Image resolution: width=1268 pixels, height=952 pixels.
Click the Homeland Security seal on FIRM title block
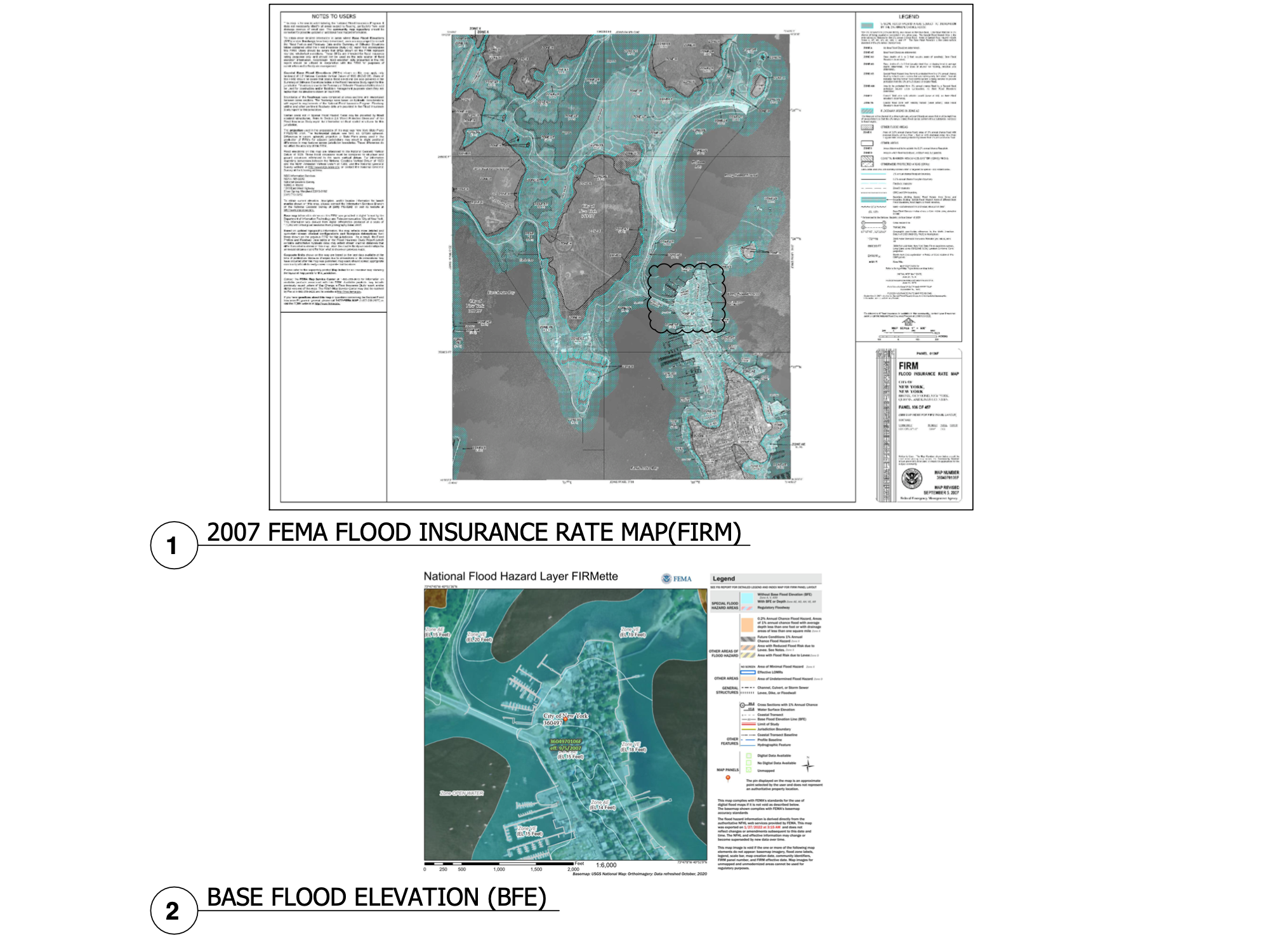911,478
